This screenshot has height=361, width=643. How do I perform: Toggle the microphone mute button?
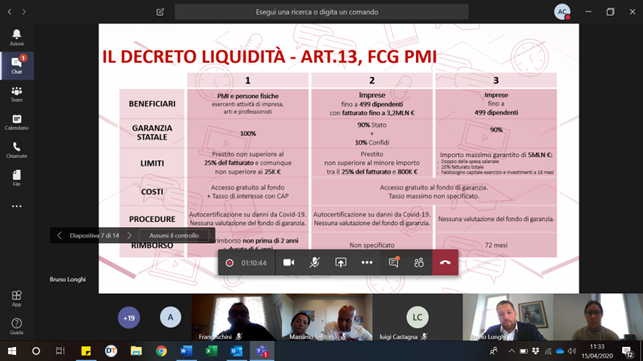coord(314,263)
